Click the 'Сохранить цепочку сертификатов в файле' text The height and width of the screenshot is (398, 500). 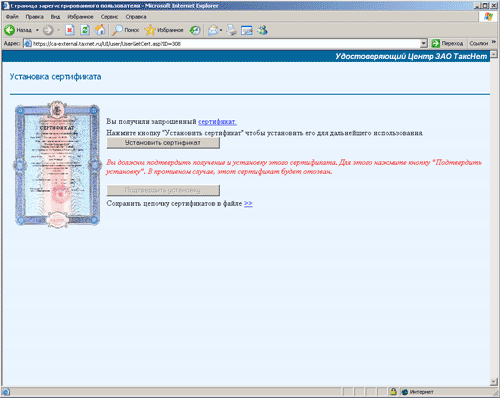174,203
